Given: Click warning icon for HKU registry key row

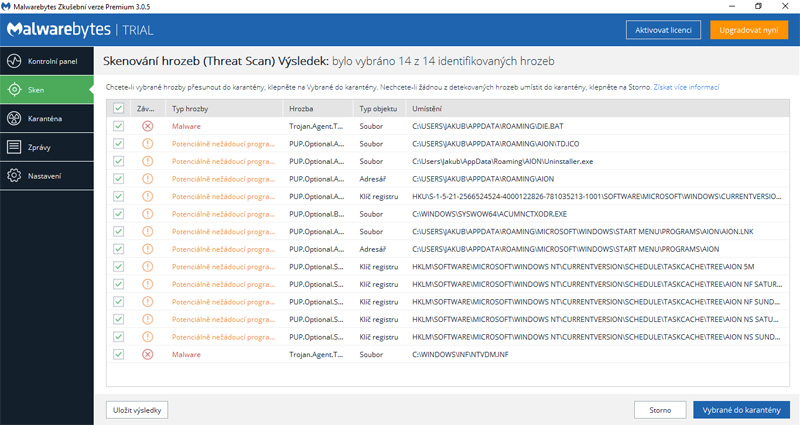Looking at the screenshot, I should point(147,196).
